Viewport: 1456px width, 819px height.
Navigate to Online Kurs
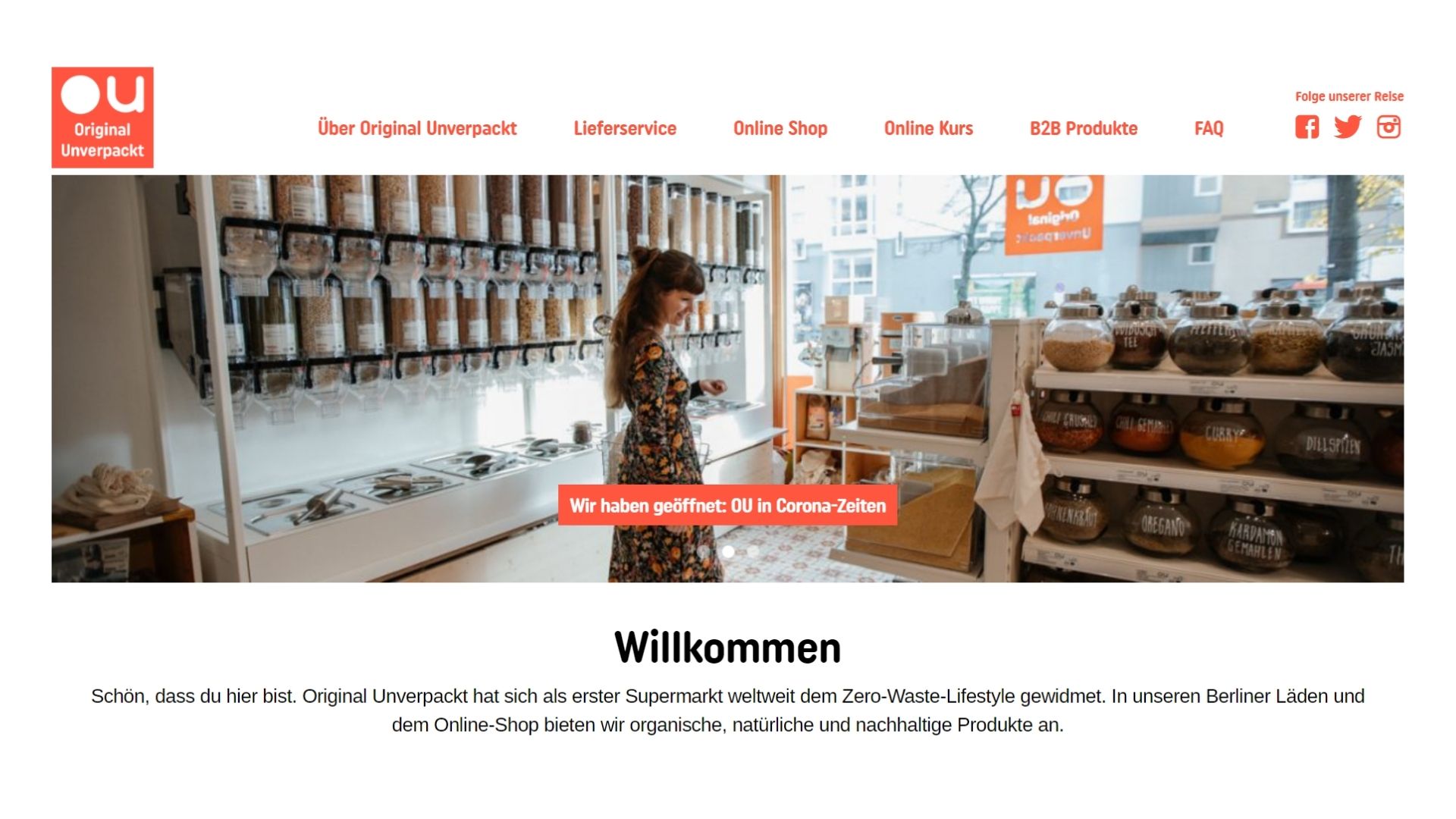point(928,128)
